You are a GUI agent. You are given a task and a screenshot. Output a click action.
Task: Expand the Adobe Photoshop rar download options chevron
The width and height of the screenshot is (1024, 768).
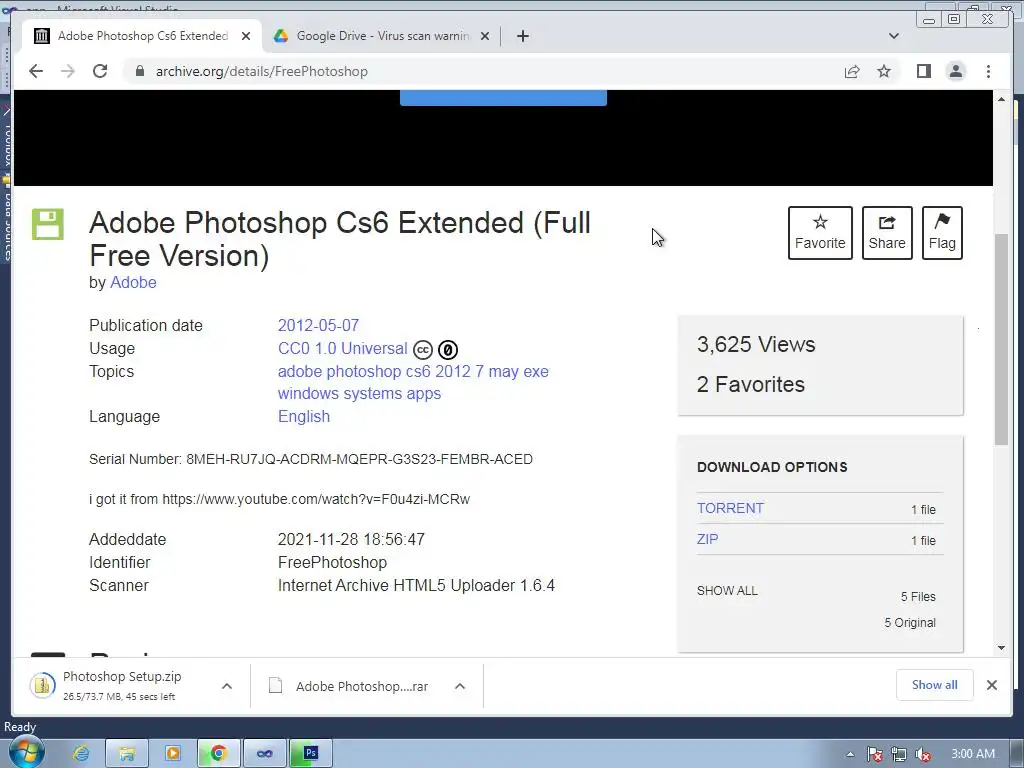click(460, 686)
